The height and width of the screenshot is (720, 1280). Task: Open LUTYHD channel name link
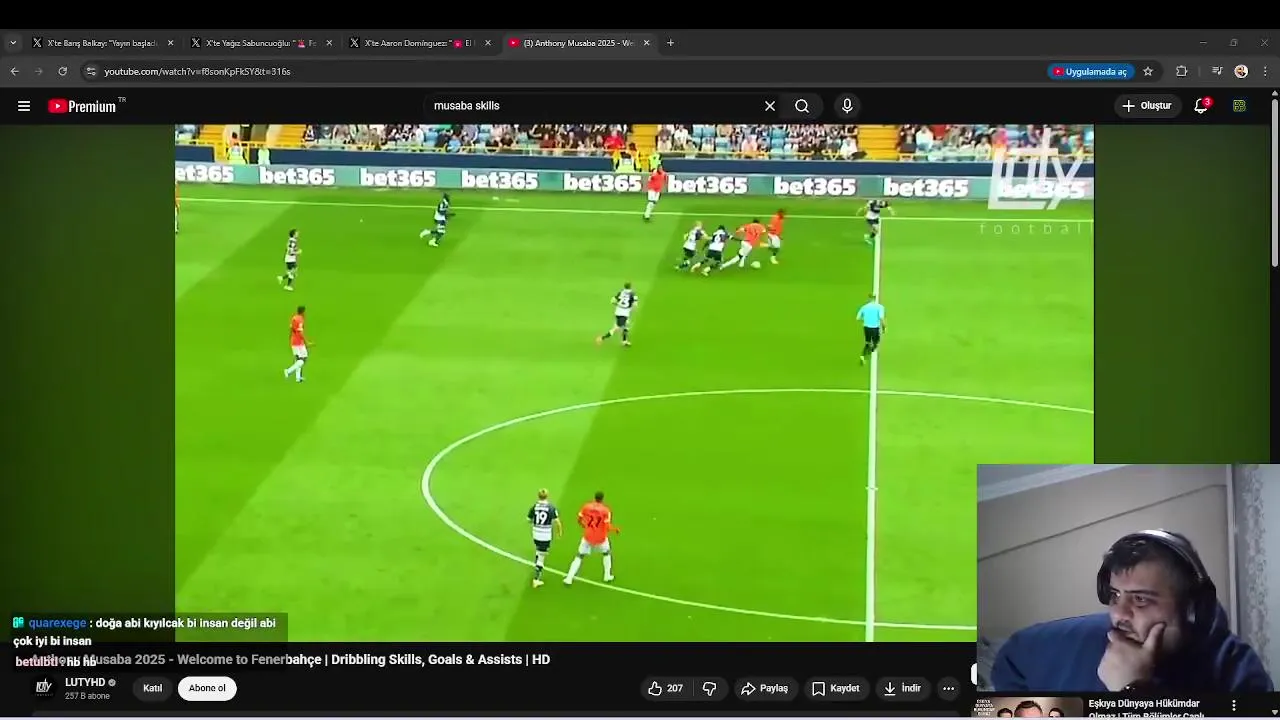point(85,682)
